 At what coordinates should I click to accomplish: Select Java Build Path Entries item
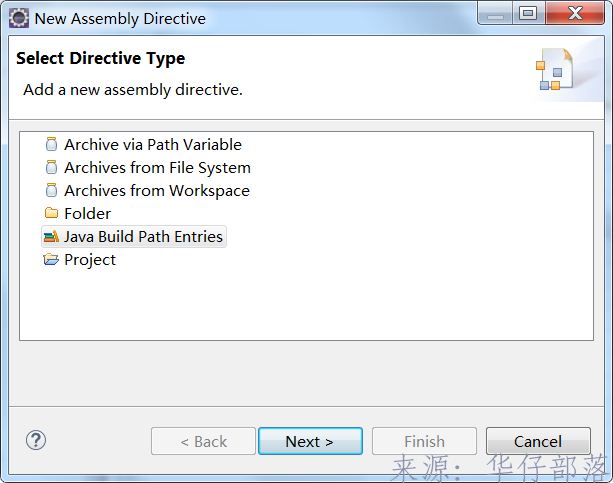click(x=144, y=237)
